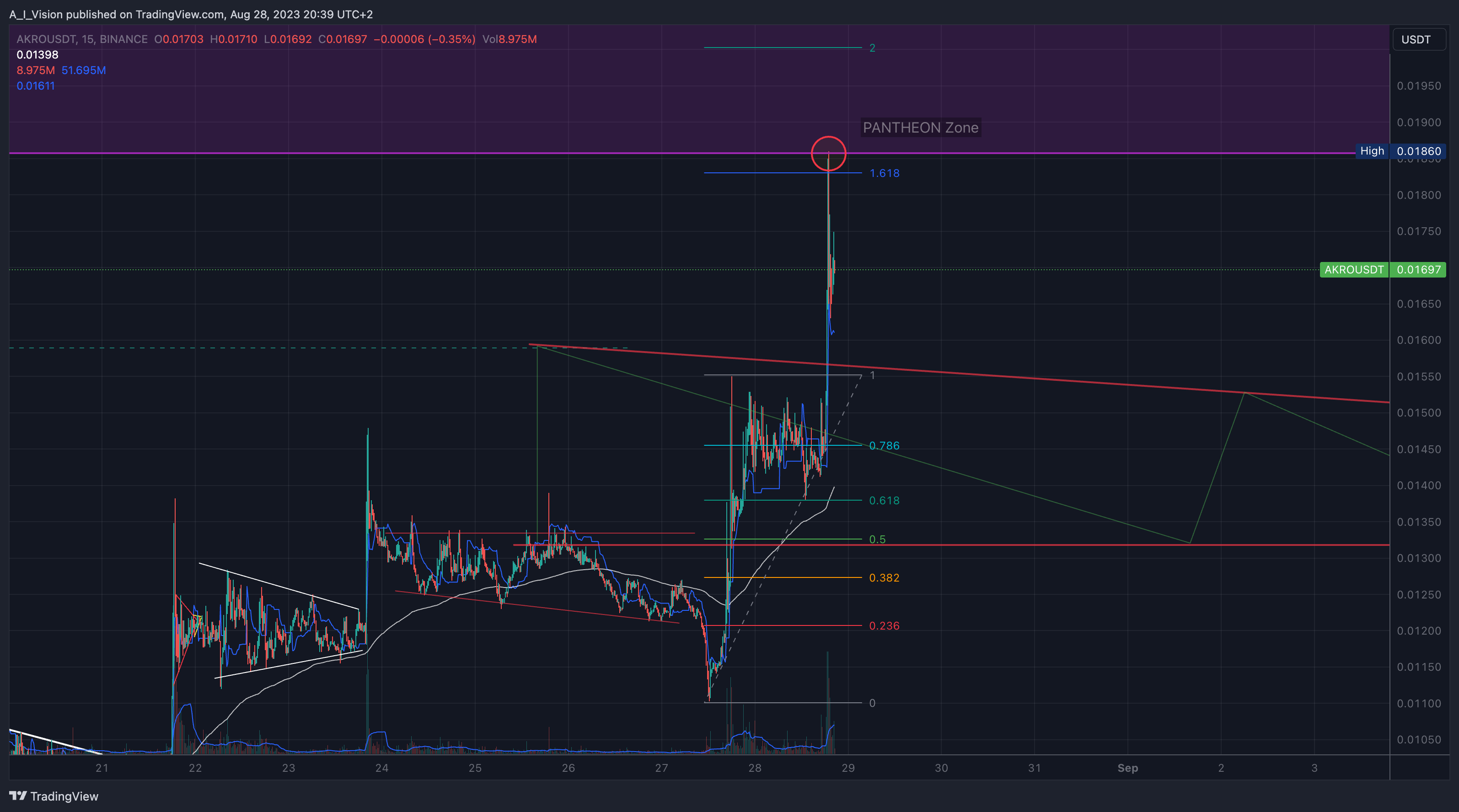The width and height of the screenshot is (1459, 812).
Task: Click the Sep date label on time axis
Action: point(1128,768)
